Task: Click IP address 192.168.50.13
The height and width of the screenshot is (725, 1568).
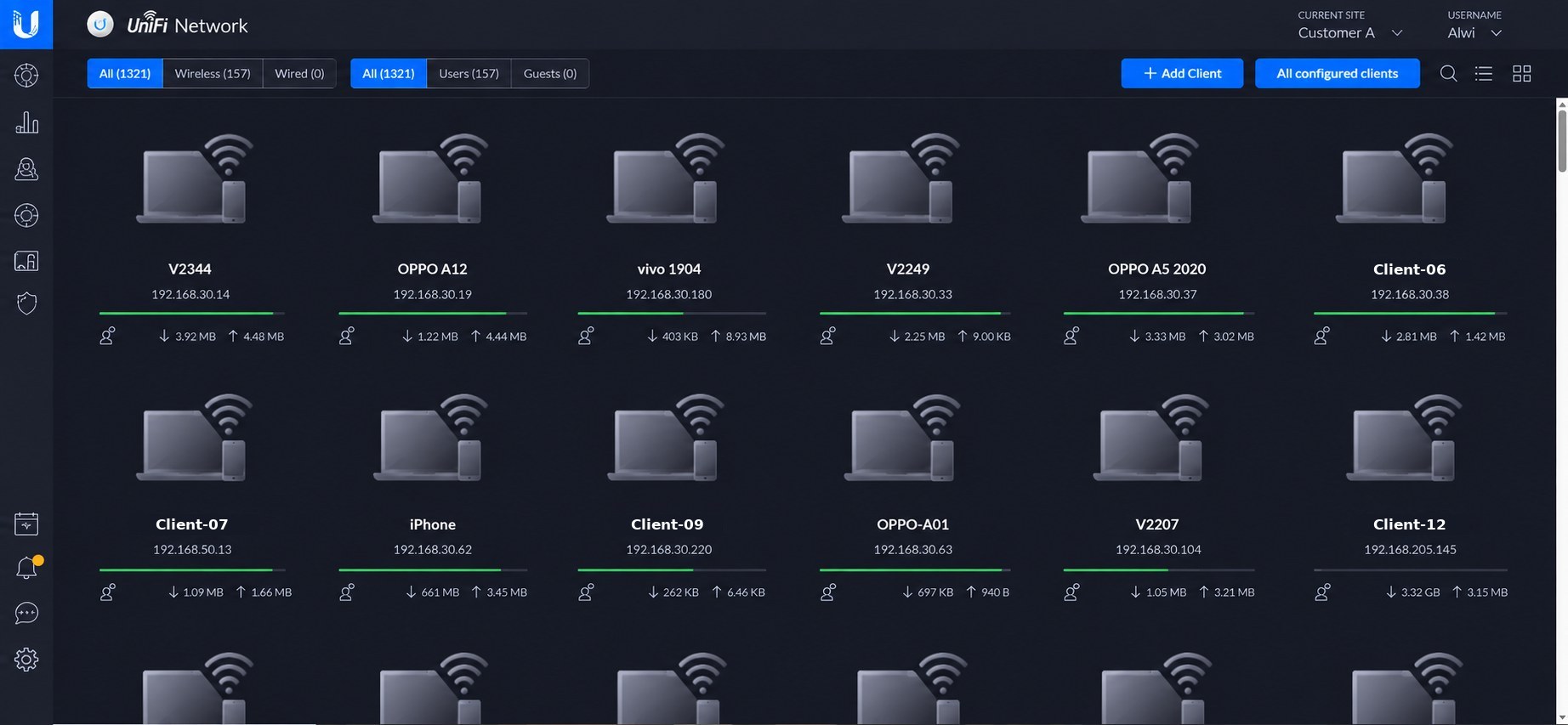Action: tap(192, 550)
